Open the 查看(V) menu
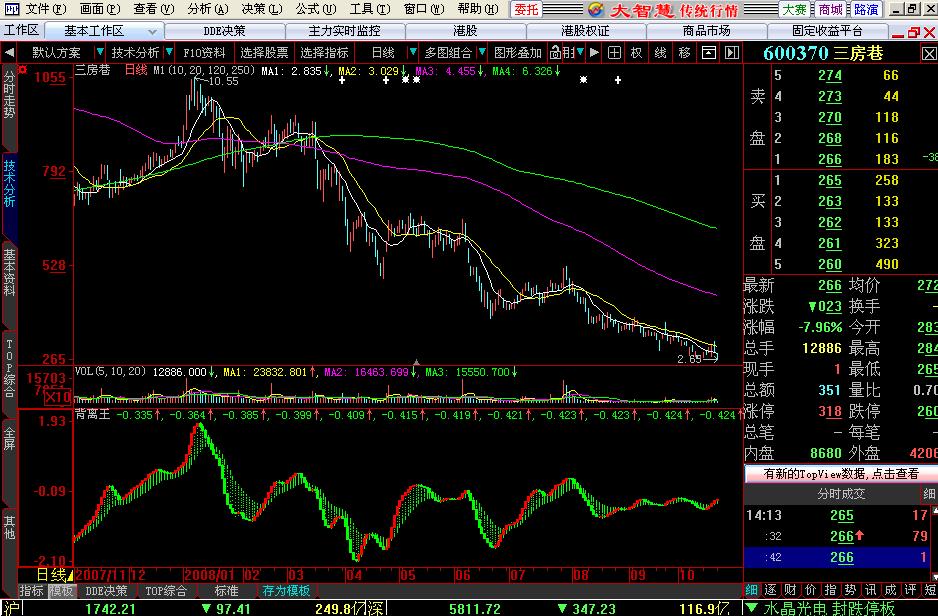938x616 pixels. coord(154,9)
